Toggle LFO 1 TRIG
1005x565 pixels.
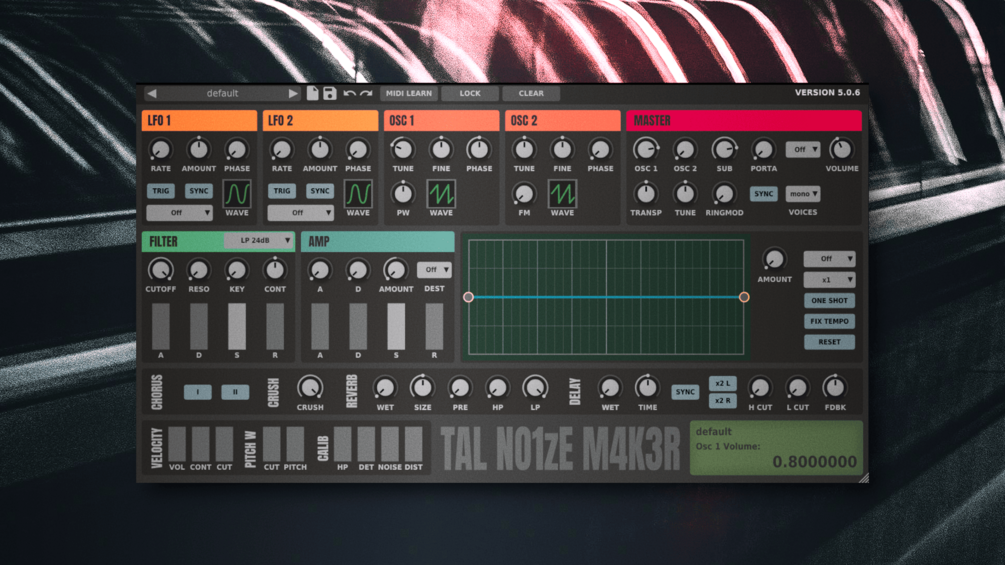click(x=160, y=191)
